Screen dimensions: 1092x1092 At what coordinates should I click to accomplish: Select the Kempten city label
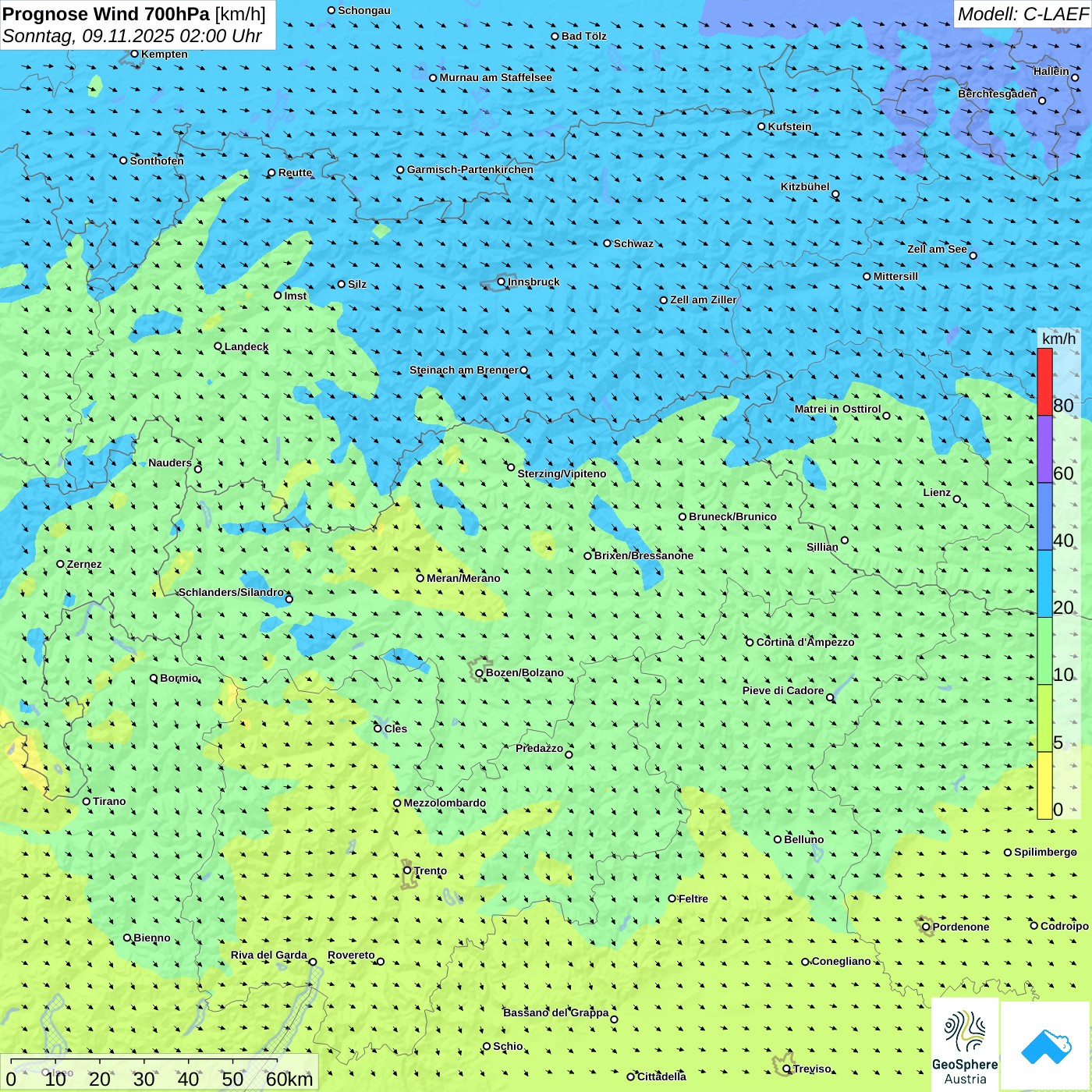(x=165, y=54)
